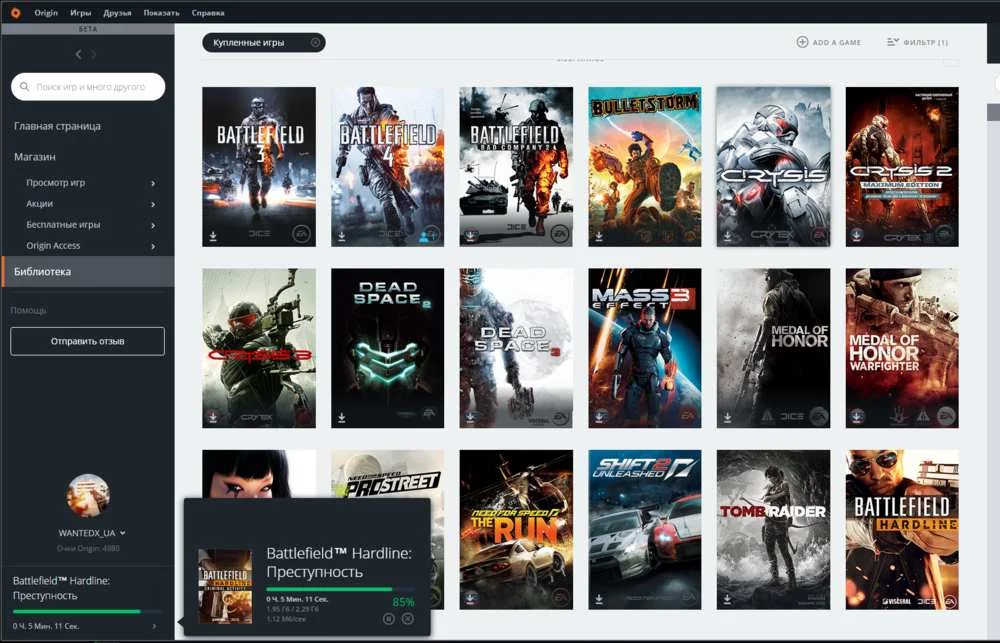Click download icon on Crysis 3 tile
The width and height of the screenshot is (1000, 643).
[213, 417]
